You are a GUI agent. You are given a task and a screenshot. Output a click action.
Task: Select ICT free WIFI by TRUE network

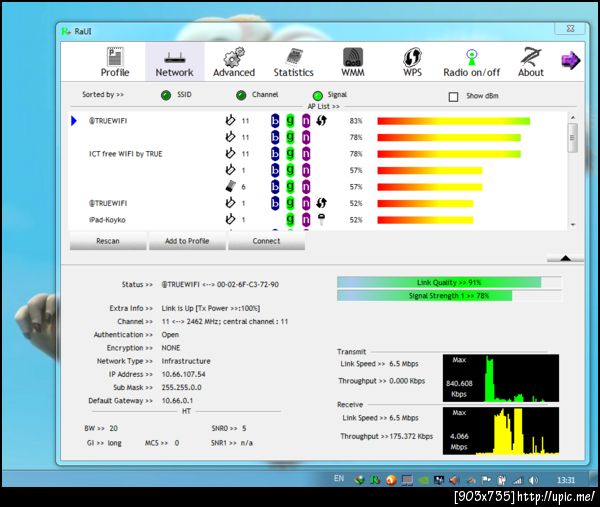click(318, 154)
